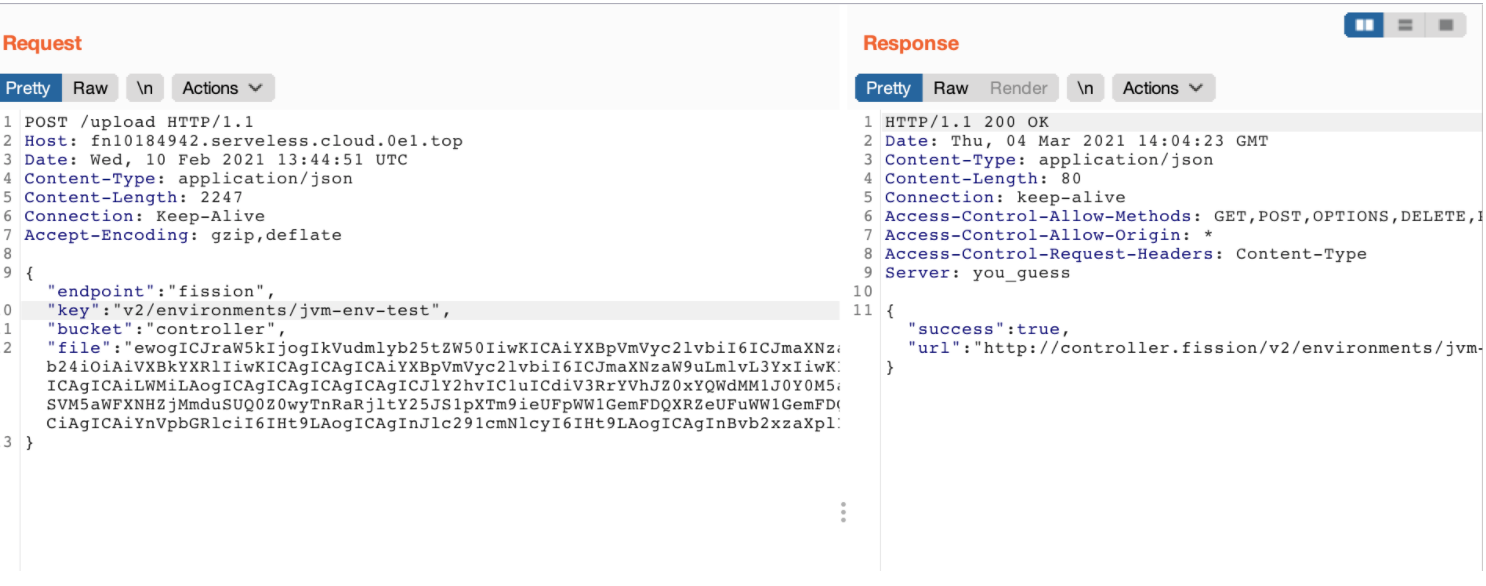
Task: Expand the Response Actions menu
Action: pyautogui.click(x=1163, y=88)
